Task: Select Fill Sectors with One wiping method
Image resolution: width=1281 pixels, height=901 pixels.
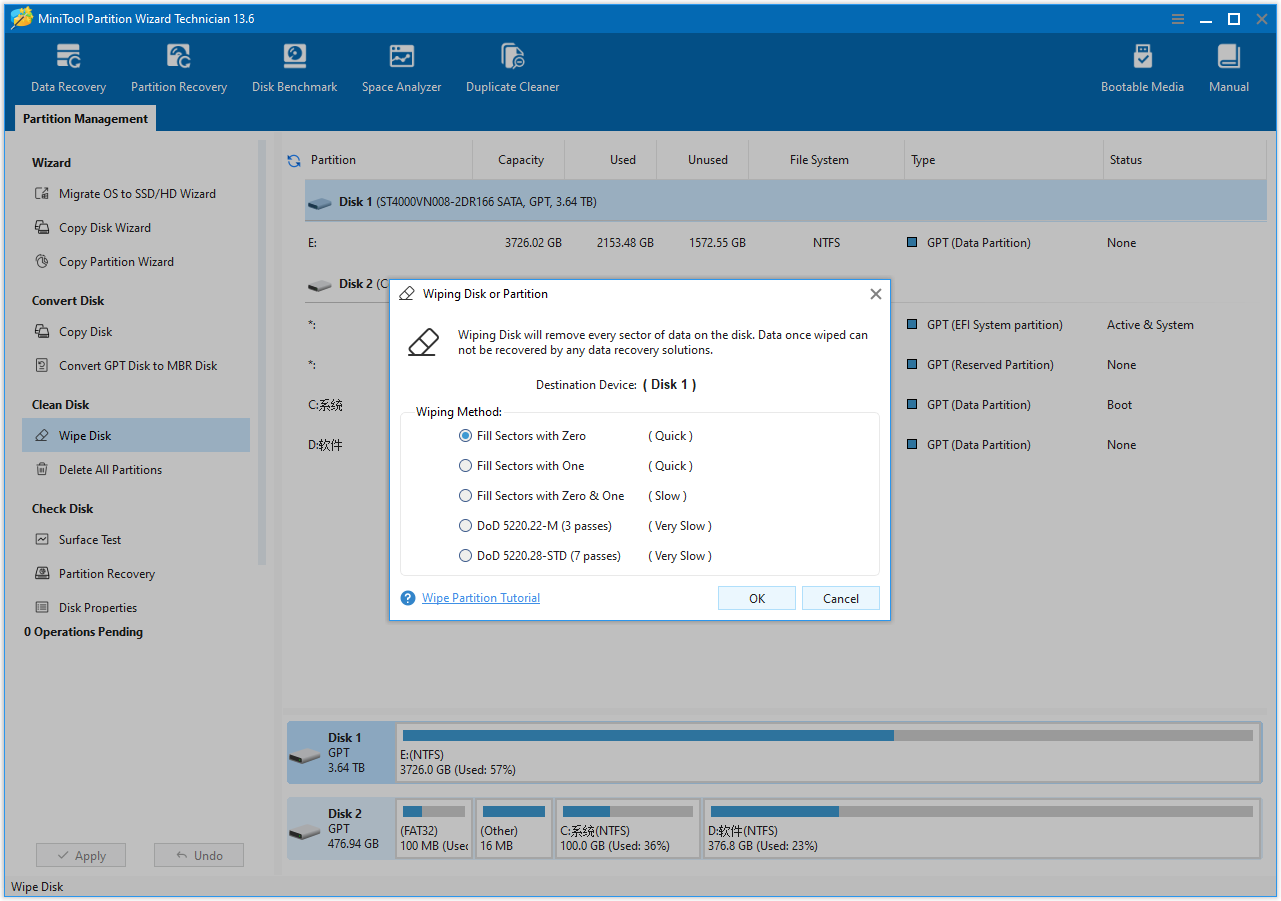Action: (x=465, y=465)
